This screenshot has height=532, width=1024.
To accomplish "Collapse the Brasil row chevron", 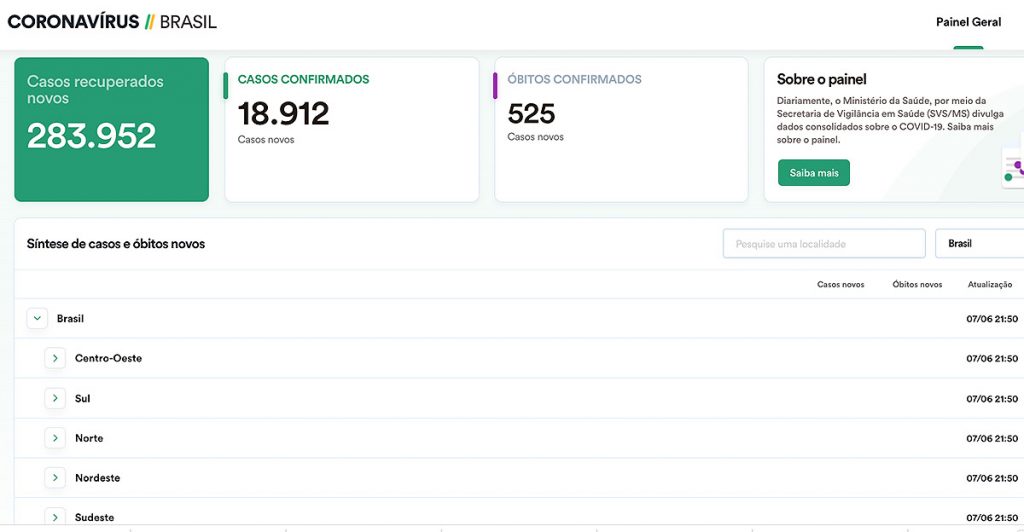I will pos(37,319).
